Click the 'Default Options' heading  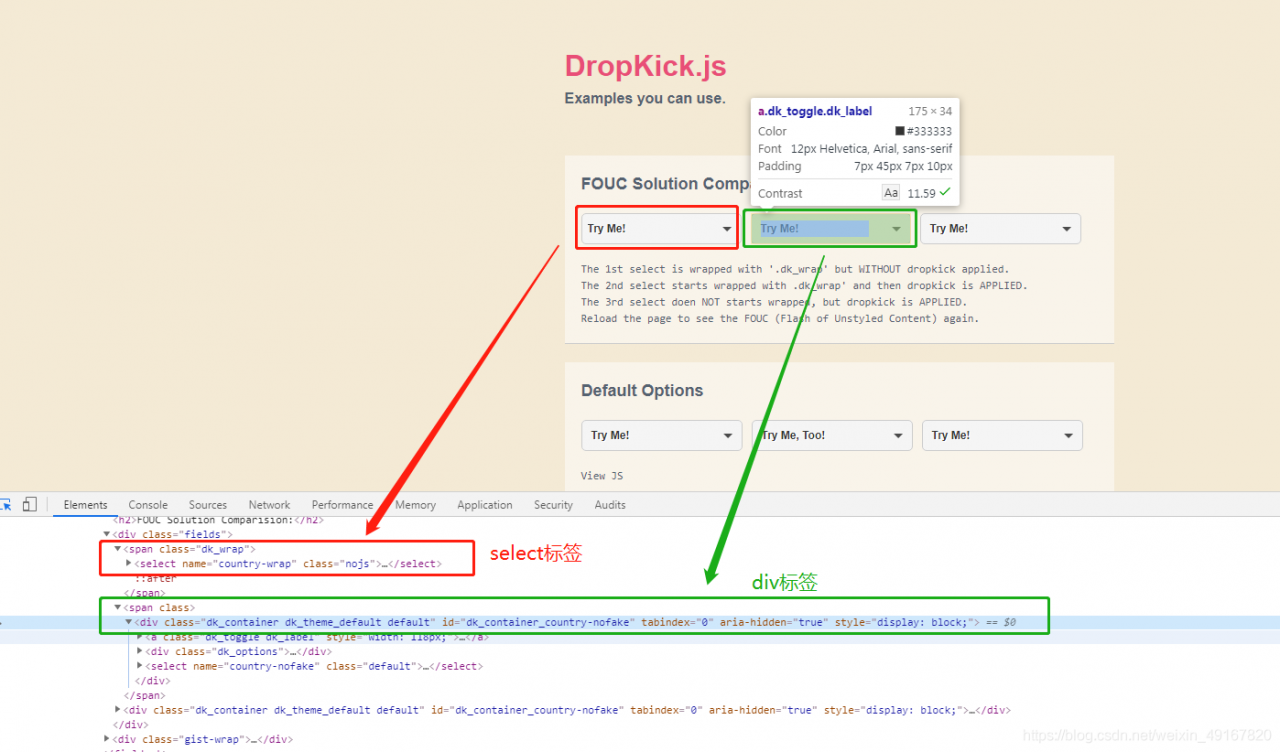pos(642,391)
